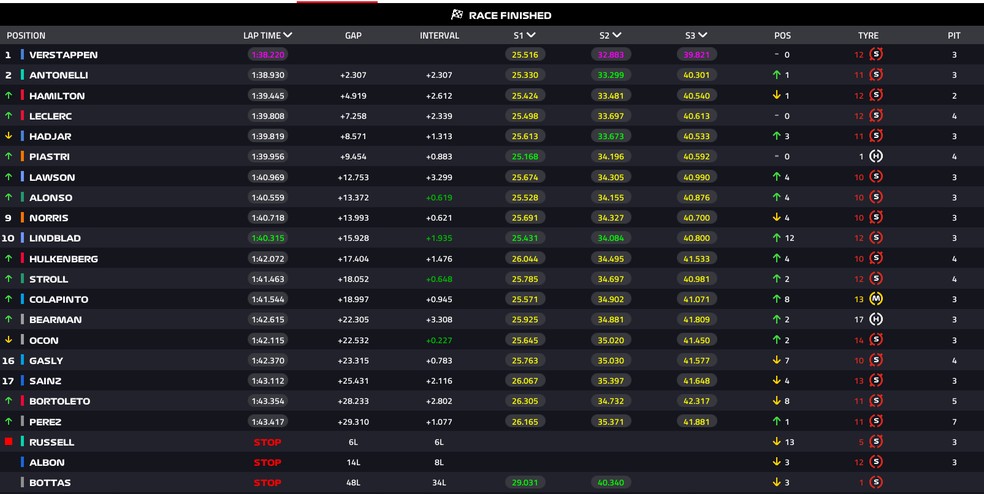Click Russell's red stopped square icon
The image size is (984, 494).
(x=9, y=441)
